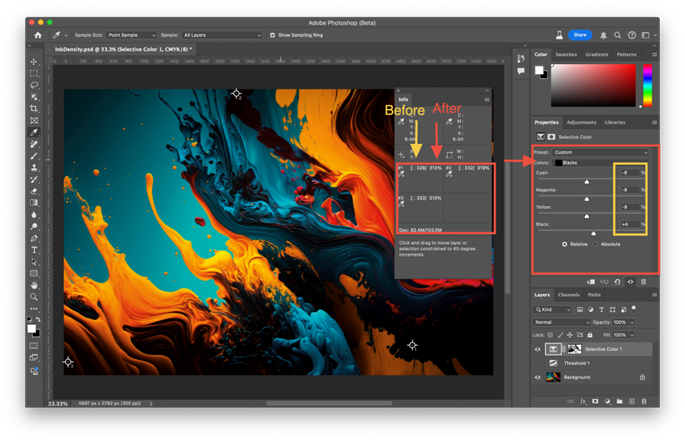This screenshot has width=685, height=441.
Task: Enable the Show Sampling Ring checkbox
Action: coord(272,35)
